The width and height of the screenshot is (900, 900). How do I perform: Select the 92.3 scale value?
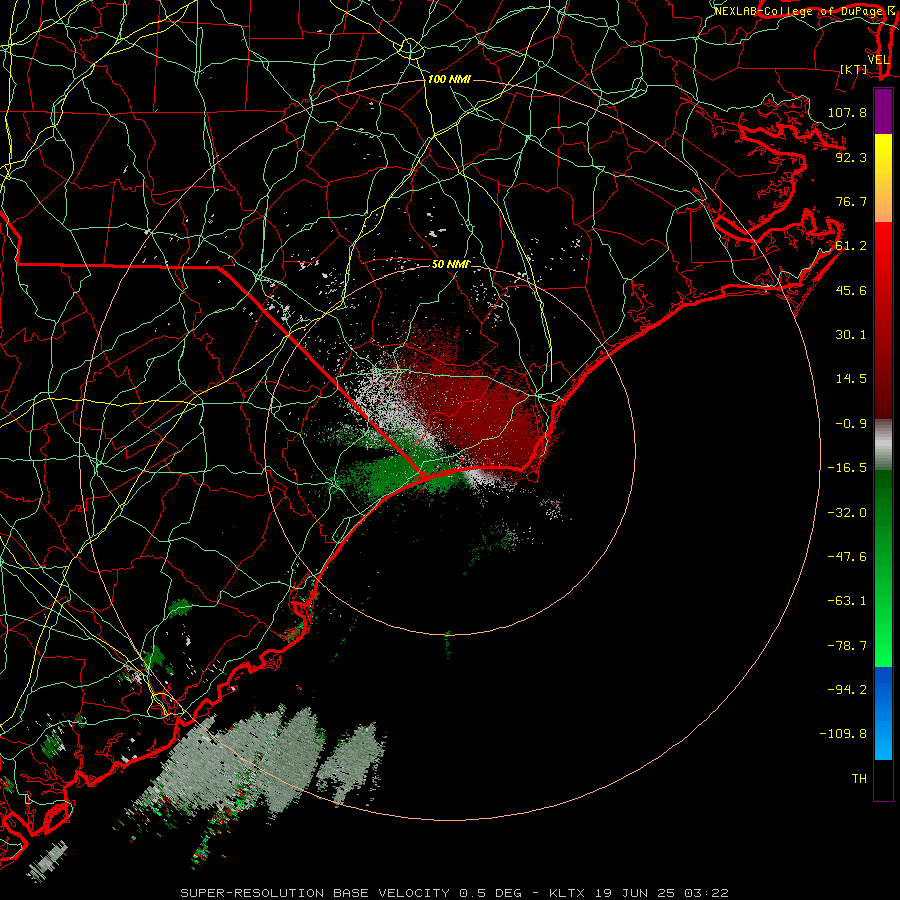pyautogui.click(x=851, y=157)
